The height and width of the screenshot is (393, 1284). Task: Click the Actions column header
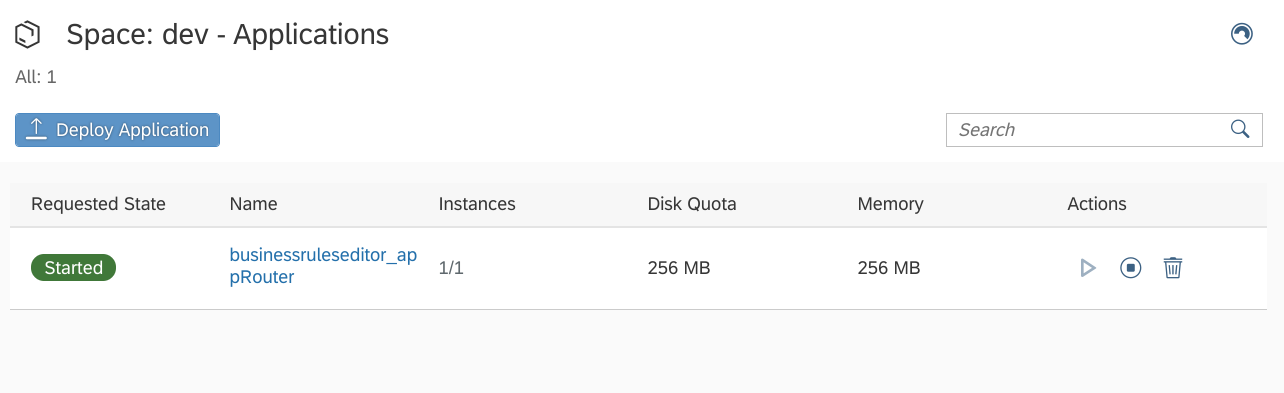(1097, 204)
